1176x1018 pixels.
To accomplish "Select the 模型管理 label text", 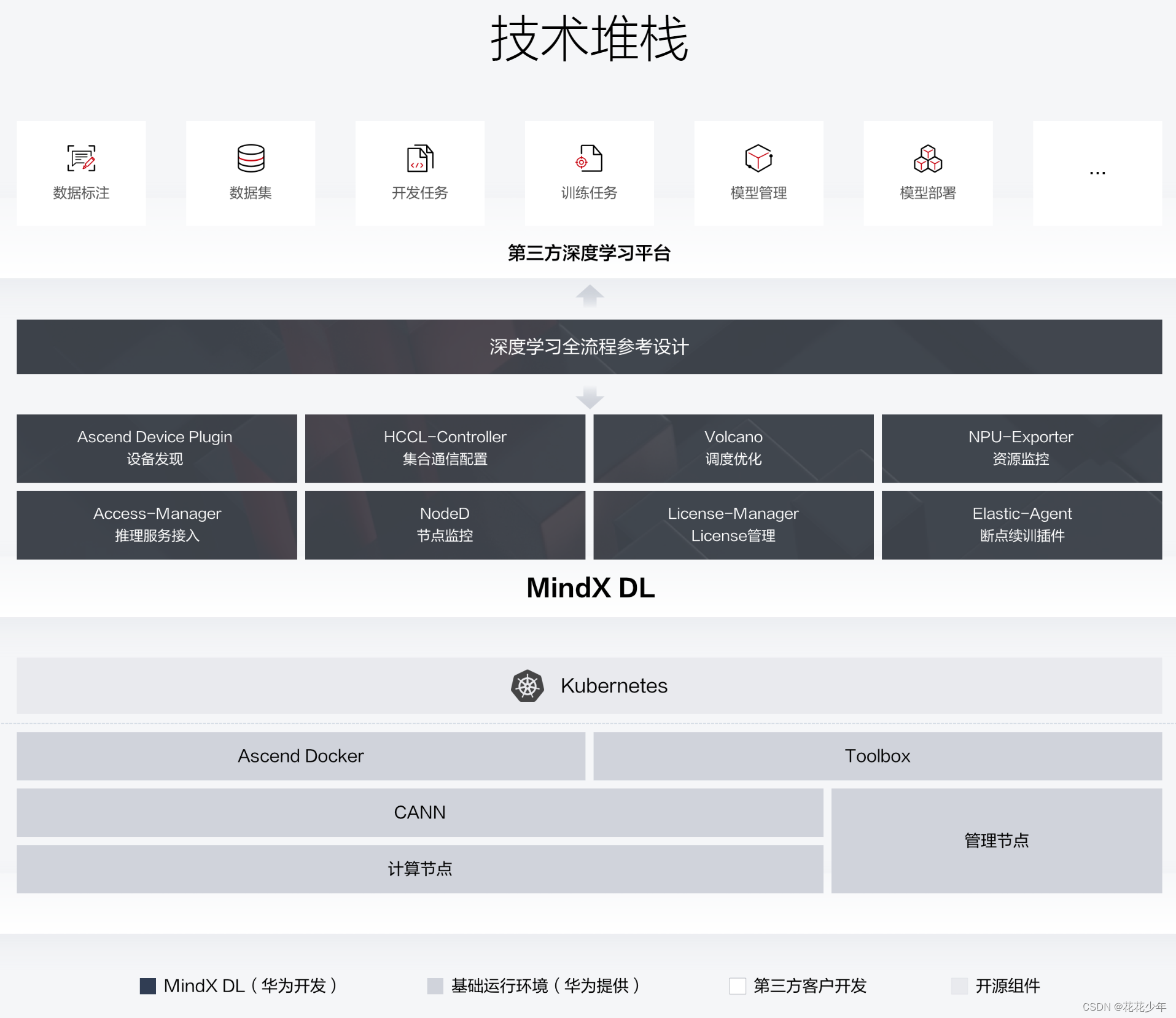I will tap(758, 193).
